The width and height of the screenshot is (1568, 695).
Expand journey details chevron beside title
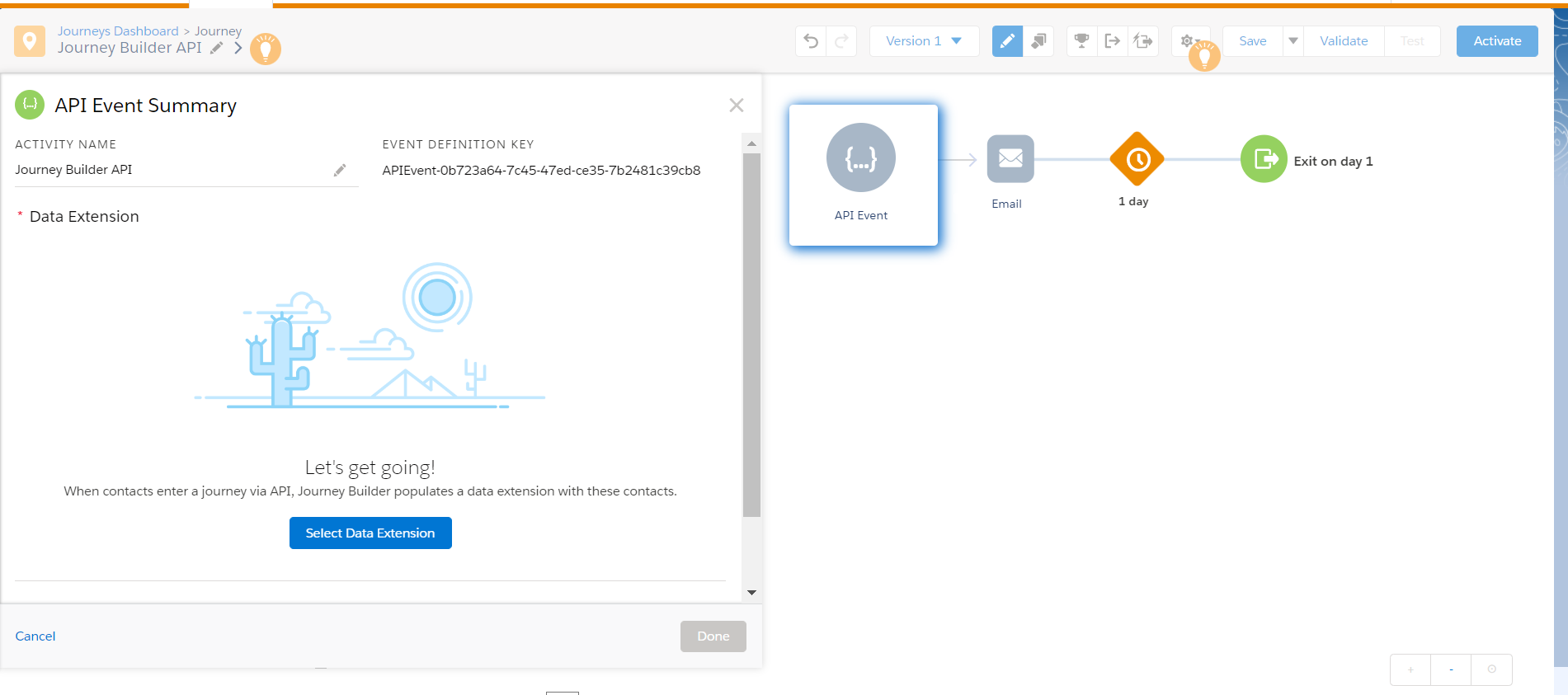(238, 48)
